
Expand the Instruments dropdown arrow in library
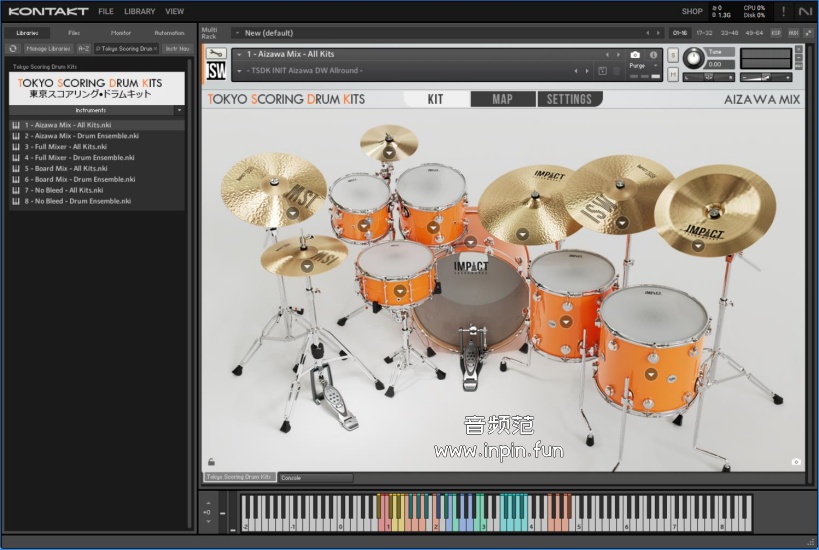[x=179, y=110]
